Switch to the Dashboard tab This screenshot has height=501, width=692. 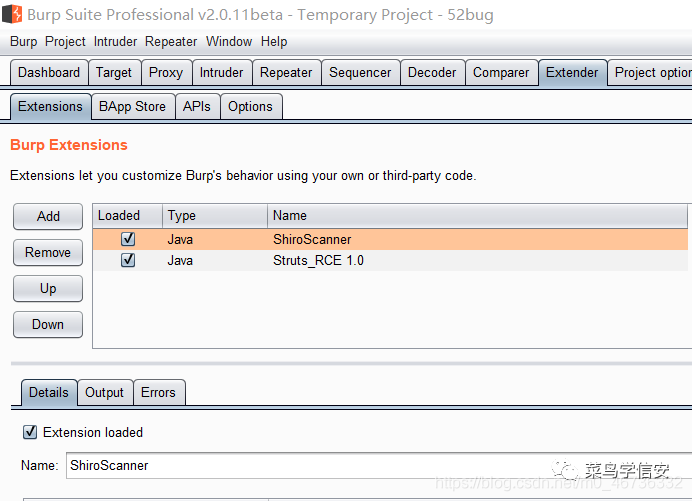pos(49,72)
